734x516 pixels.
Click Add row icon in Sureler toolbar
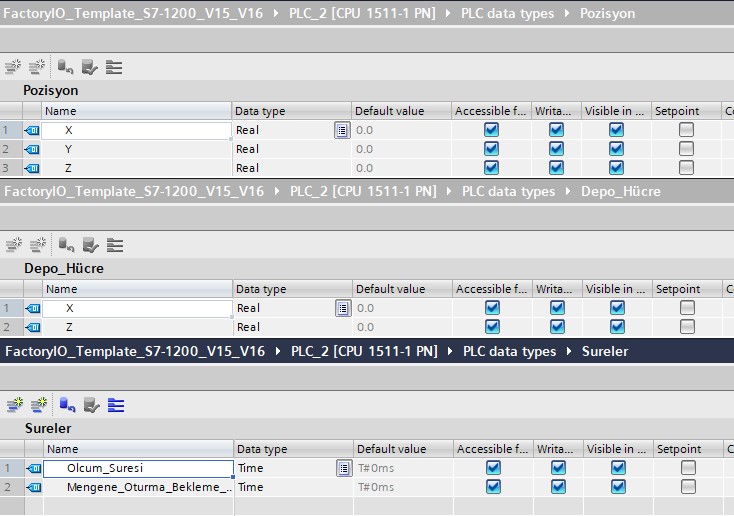[38, 405]
